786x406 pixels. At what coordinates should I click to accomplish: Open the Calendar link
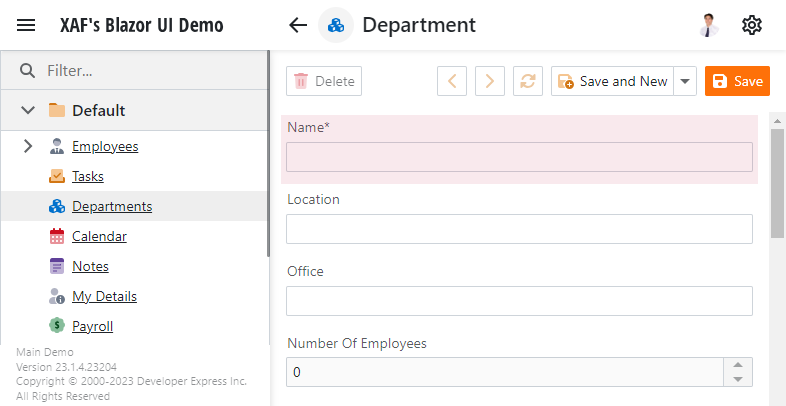click(x=99, y=236)
